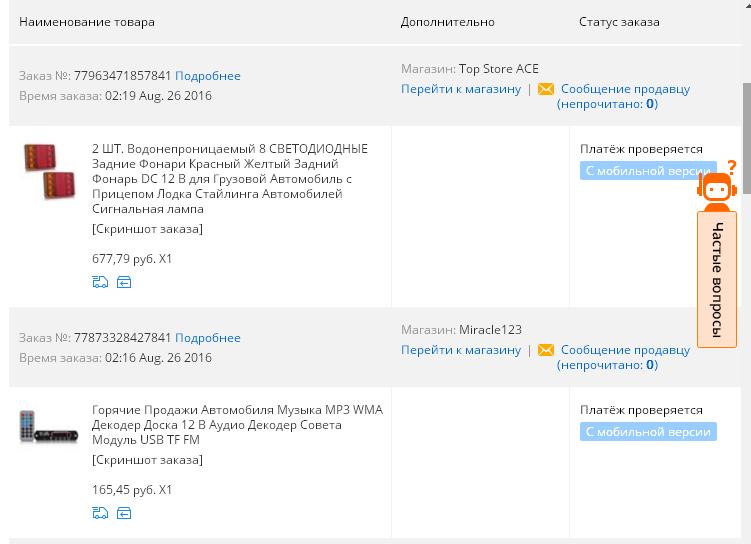This screenshot has width=751, height=544.
Task: Go to Top Store ACE via 'Перейти к магазину'
Action: coord(460,89)
